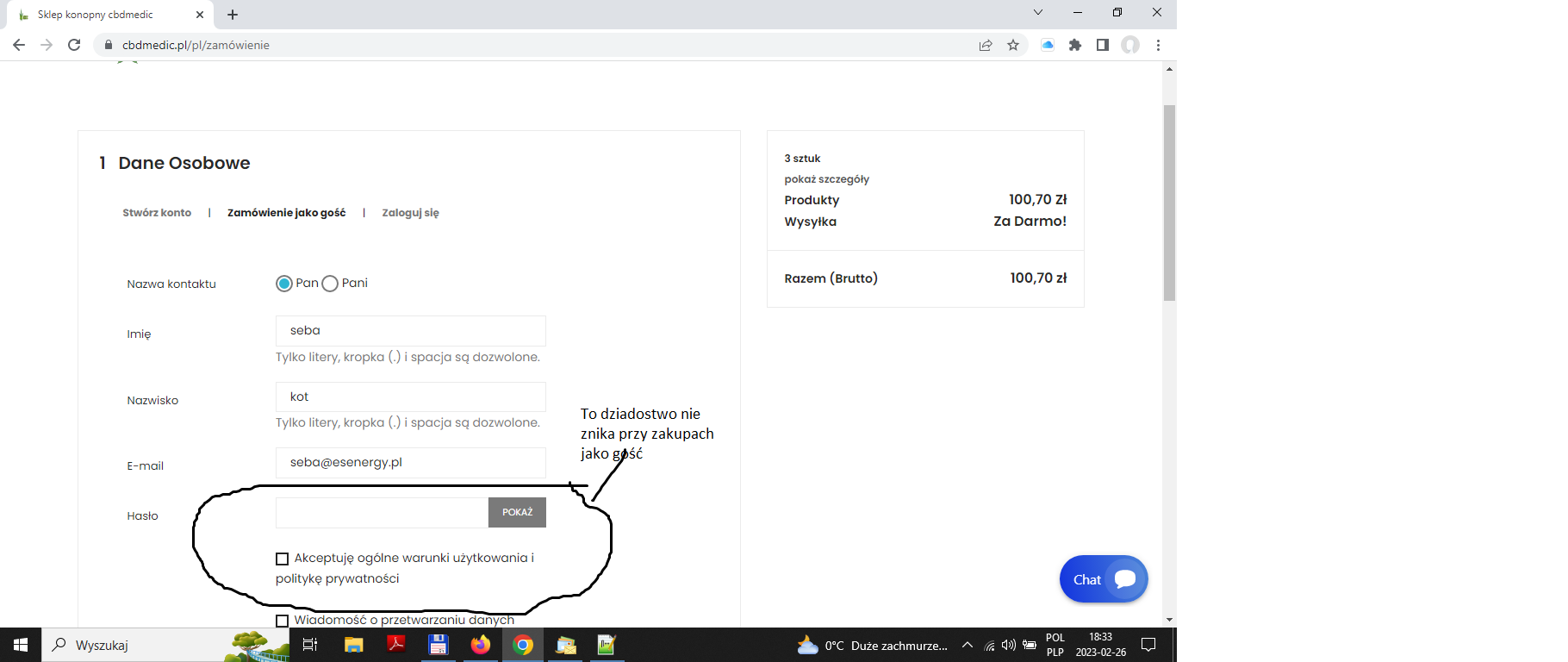Launch File Explorer from the taskbar
This screenshot has width=1568, height=662.
[354, 645]
